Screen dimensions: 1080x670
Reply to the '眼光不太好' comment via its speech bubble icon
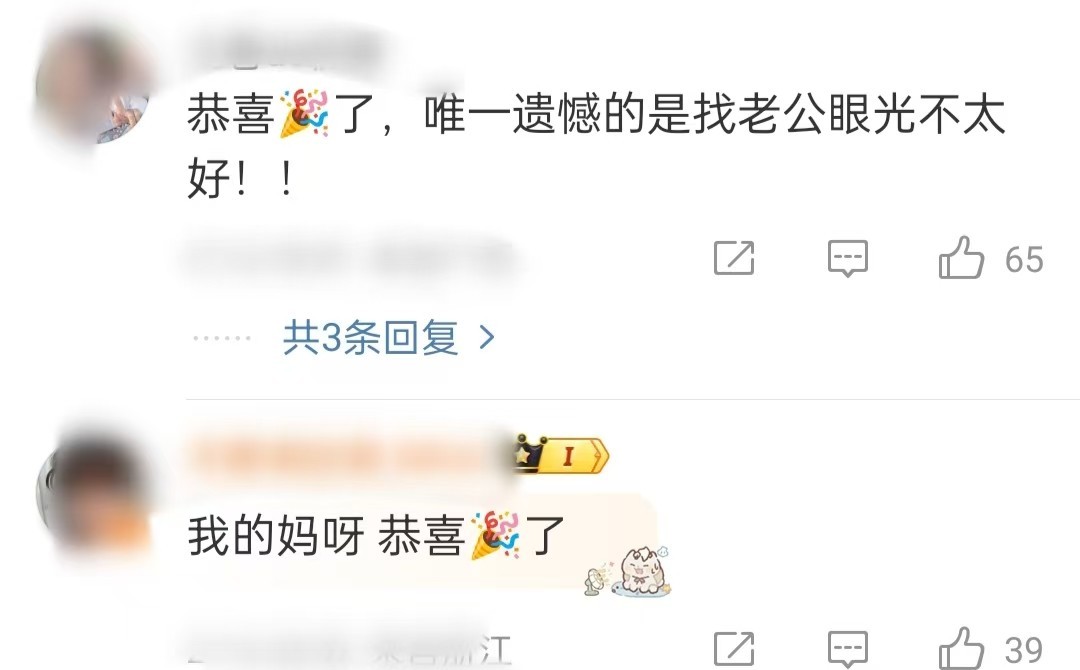[847, 258]
